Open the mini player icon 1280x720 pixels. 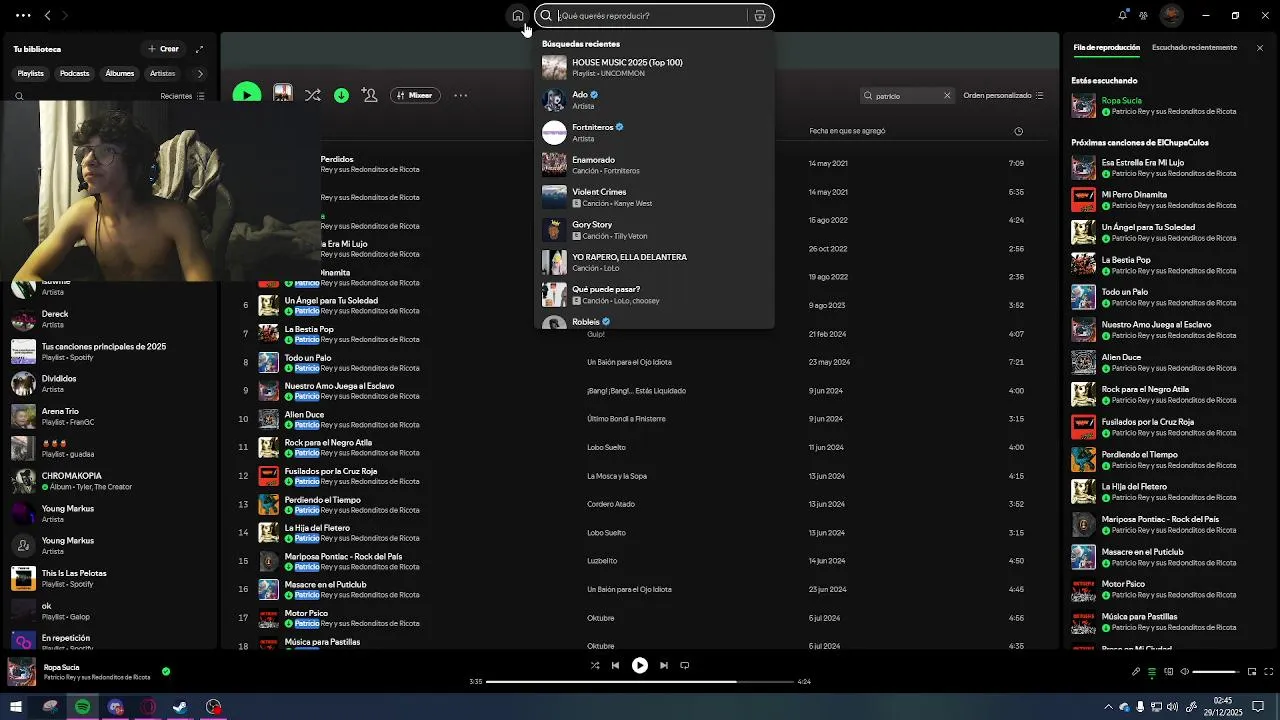point(1252,672)
